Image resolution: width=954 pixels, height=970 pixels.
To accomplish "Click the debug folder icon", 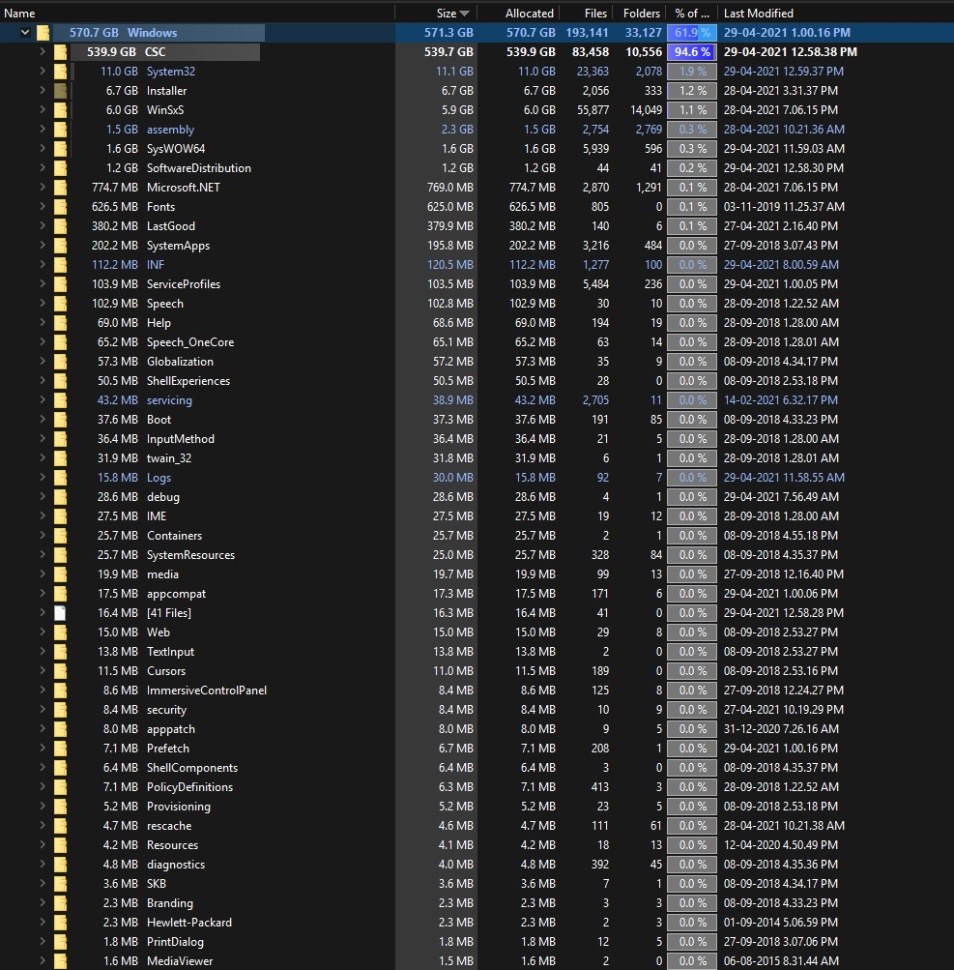I will click(x=60, y=497).
